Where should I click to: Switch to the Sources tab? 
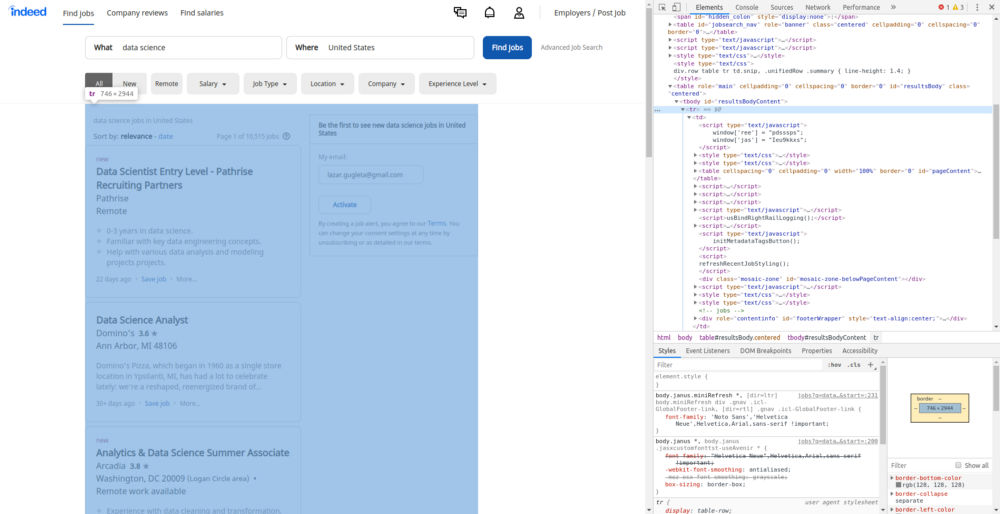click(781, 7)
